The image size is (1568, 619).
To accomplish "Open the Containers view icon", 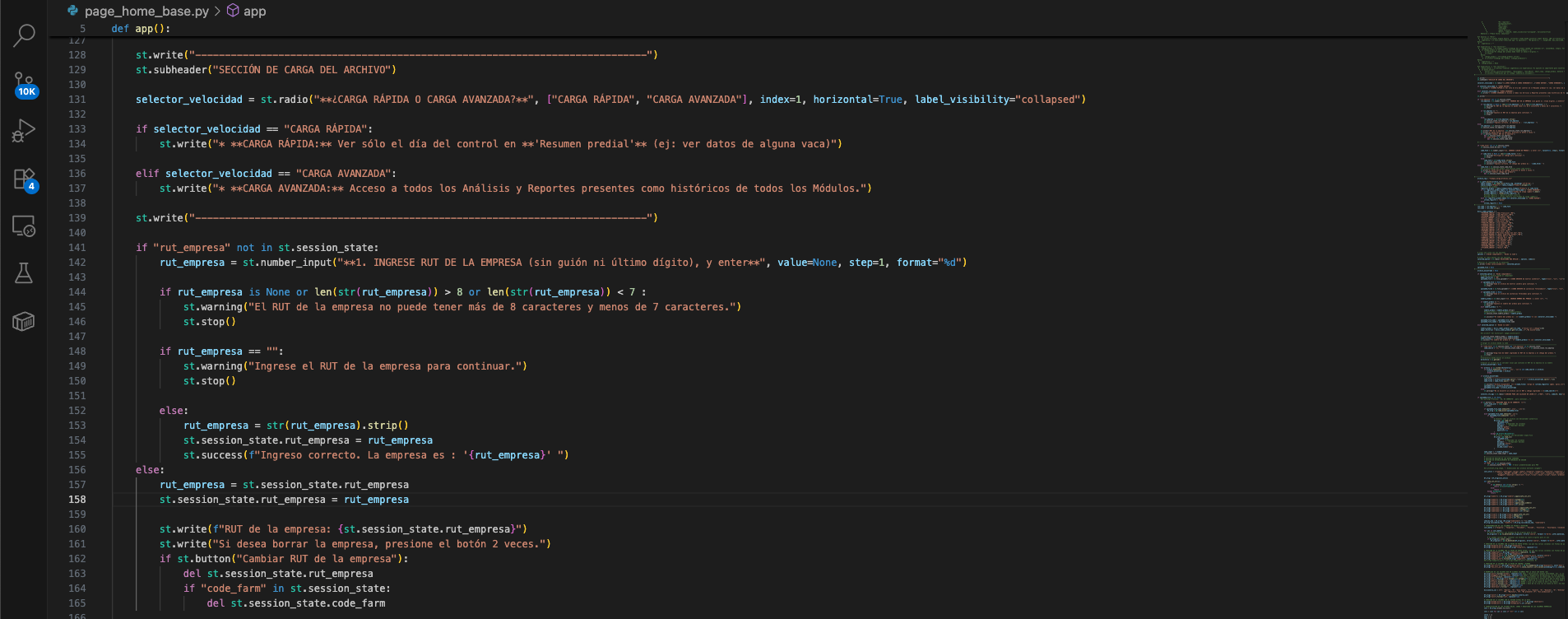I will [x=24, y=321].
